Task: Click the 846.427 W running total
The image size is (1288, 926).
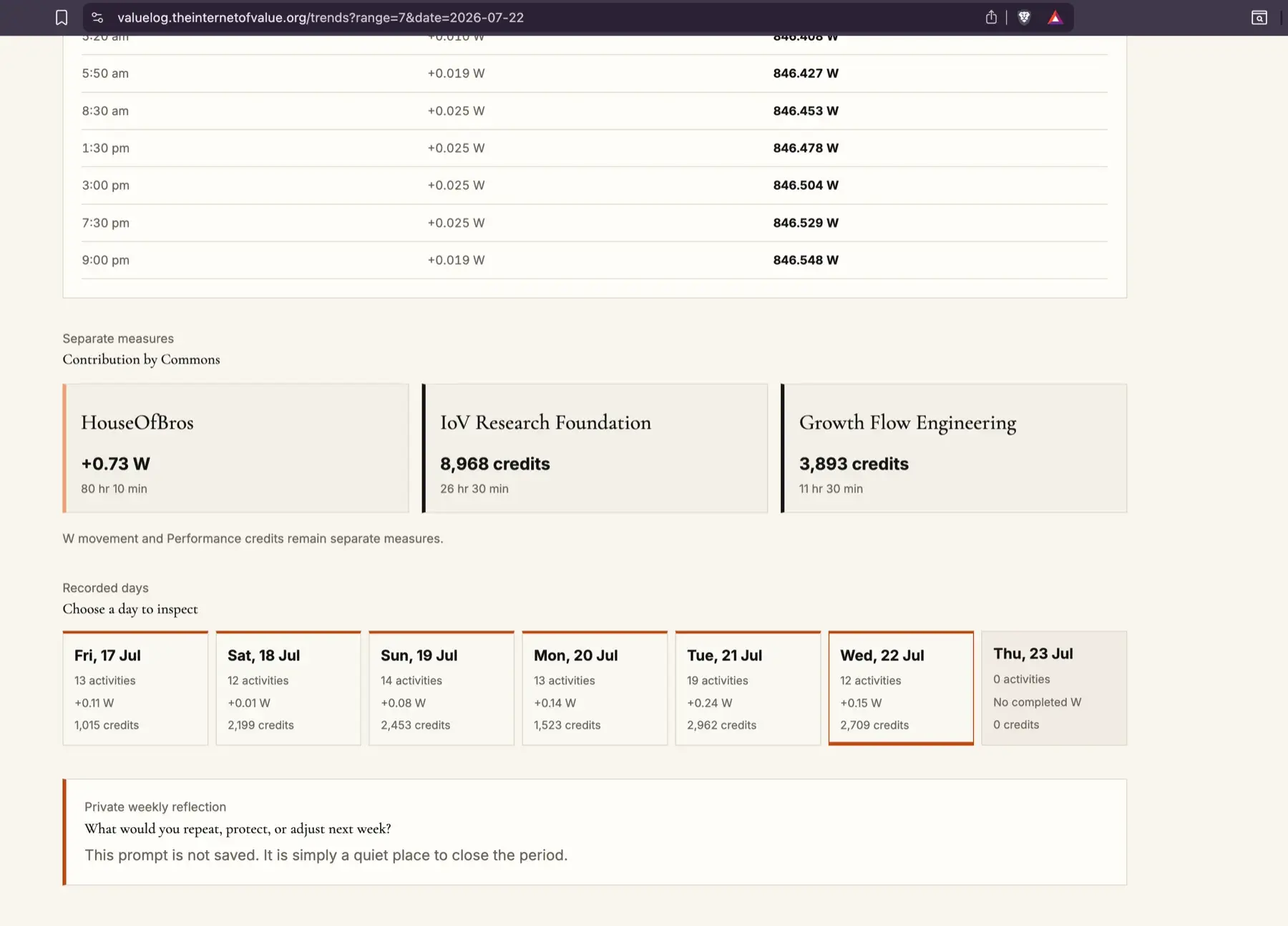Action: tap(806, 73)
